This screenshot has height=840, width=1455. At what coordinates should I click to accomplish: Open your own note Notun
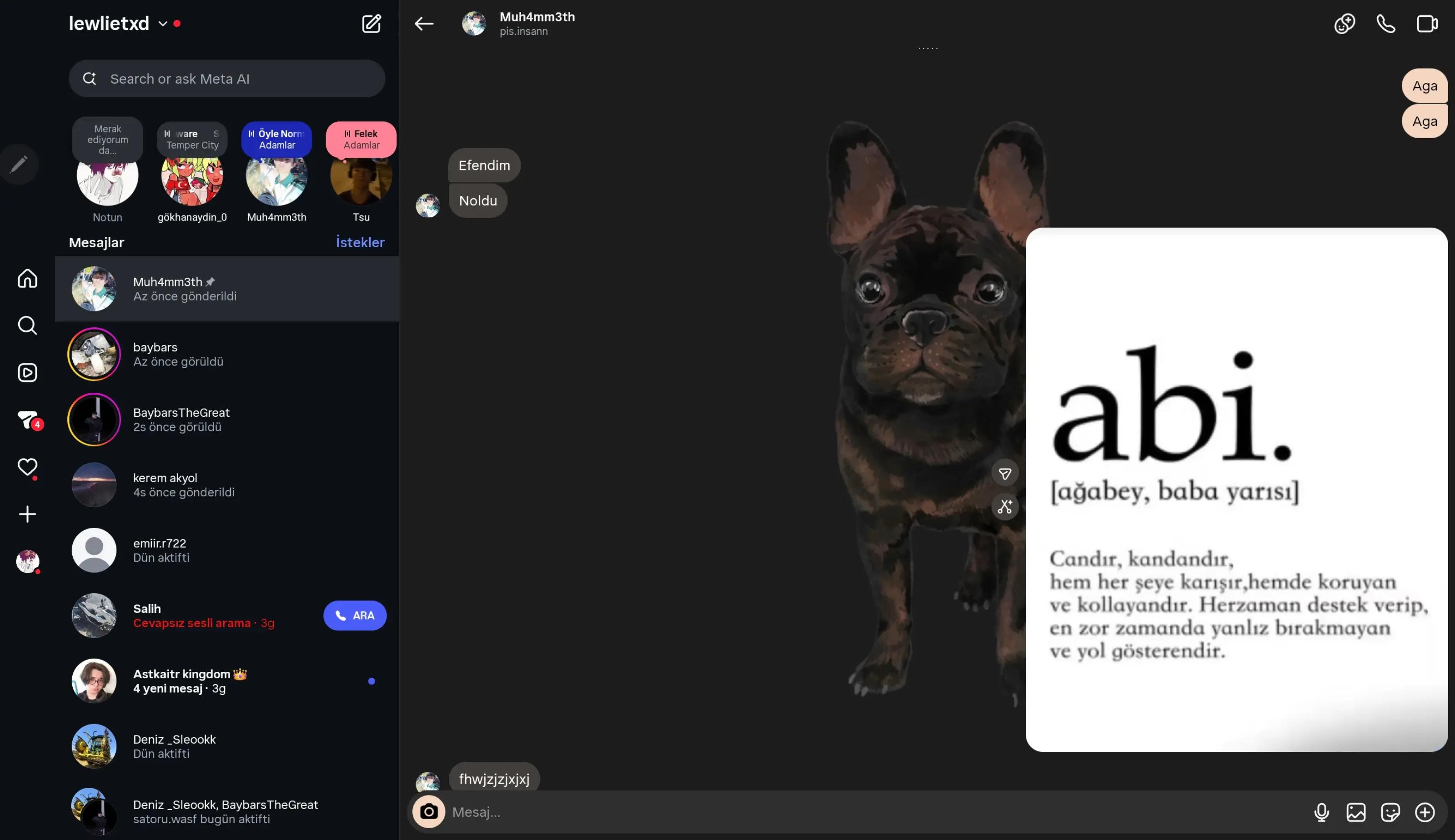click(107, 170)
